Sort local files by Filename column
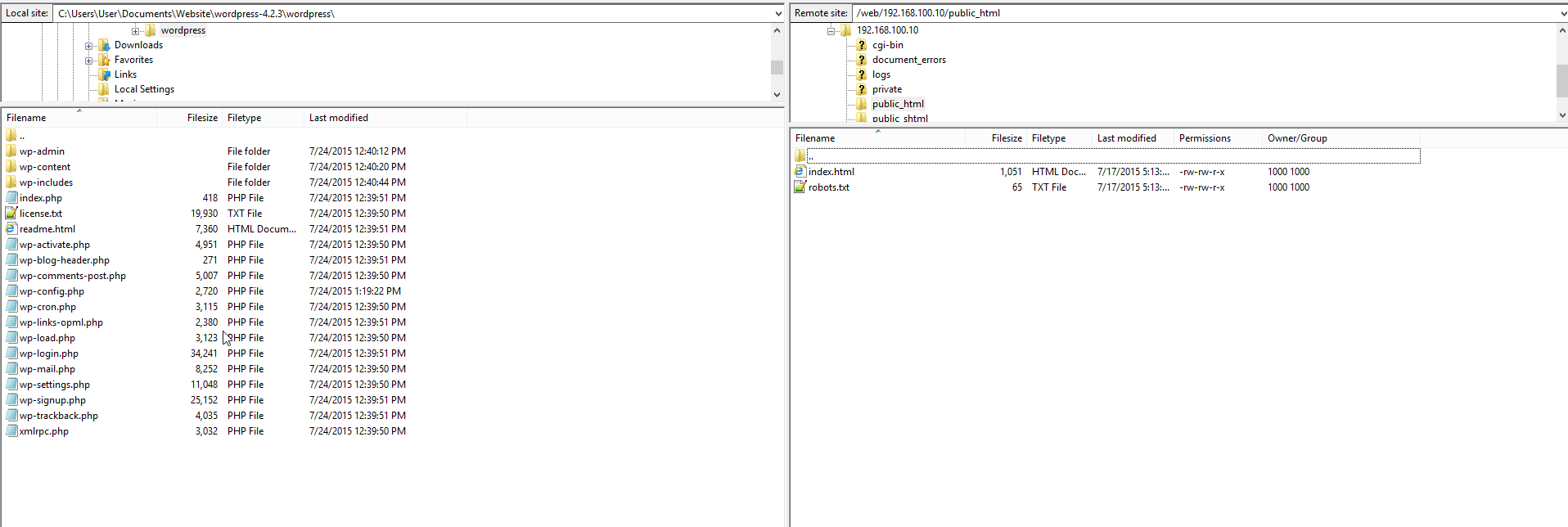The height and width of the screenshot is (527, 1568). [79, 118]
